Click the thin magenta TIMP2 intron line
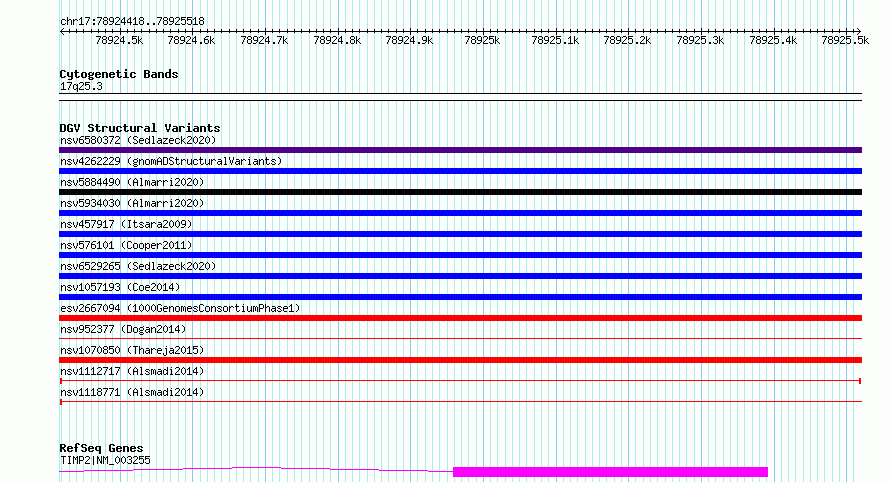Viewport: 890px width, 482px height. click(x=256, y=468)
